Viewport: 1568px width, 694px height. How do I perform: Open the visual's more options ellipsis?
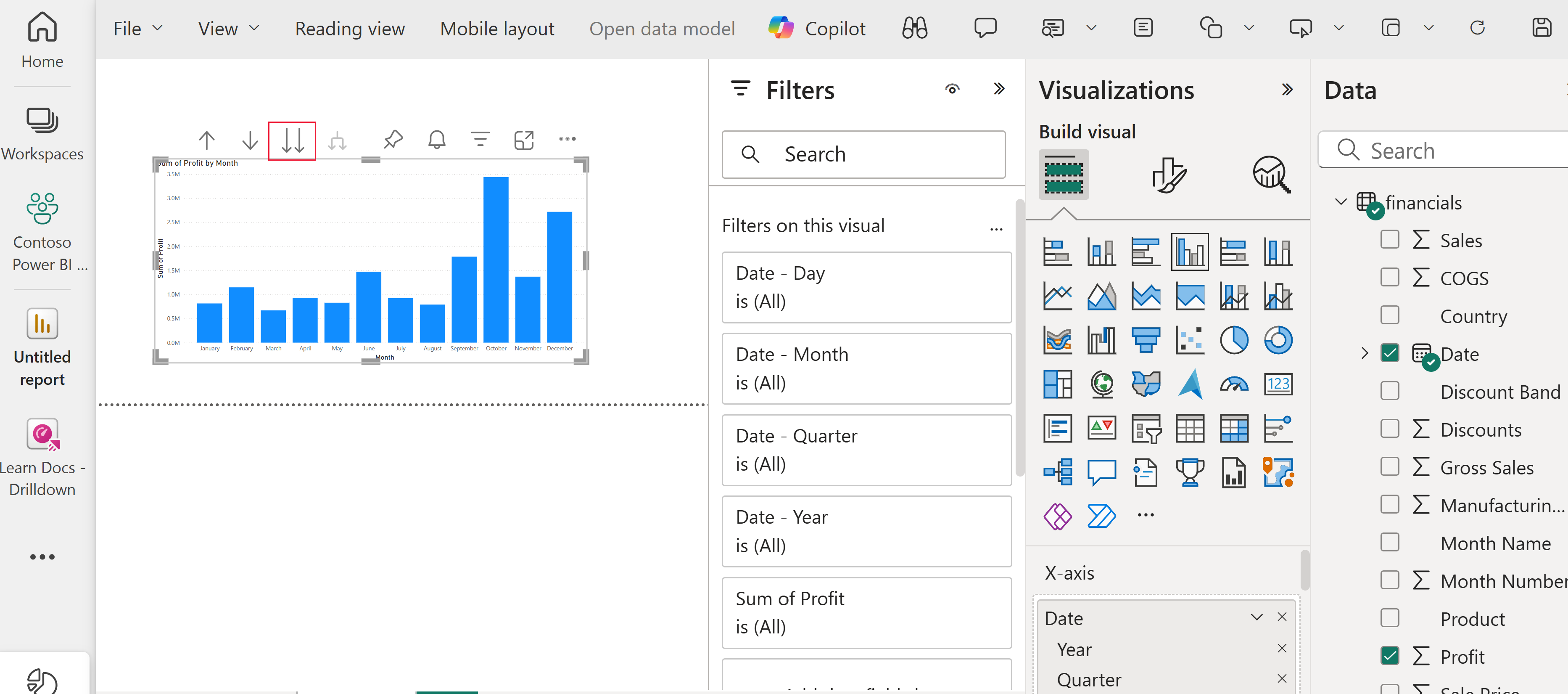click(x=568, y=139)
